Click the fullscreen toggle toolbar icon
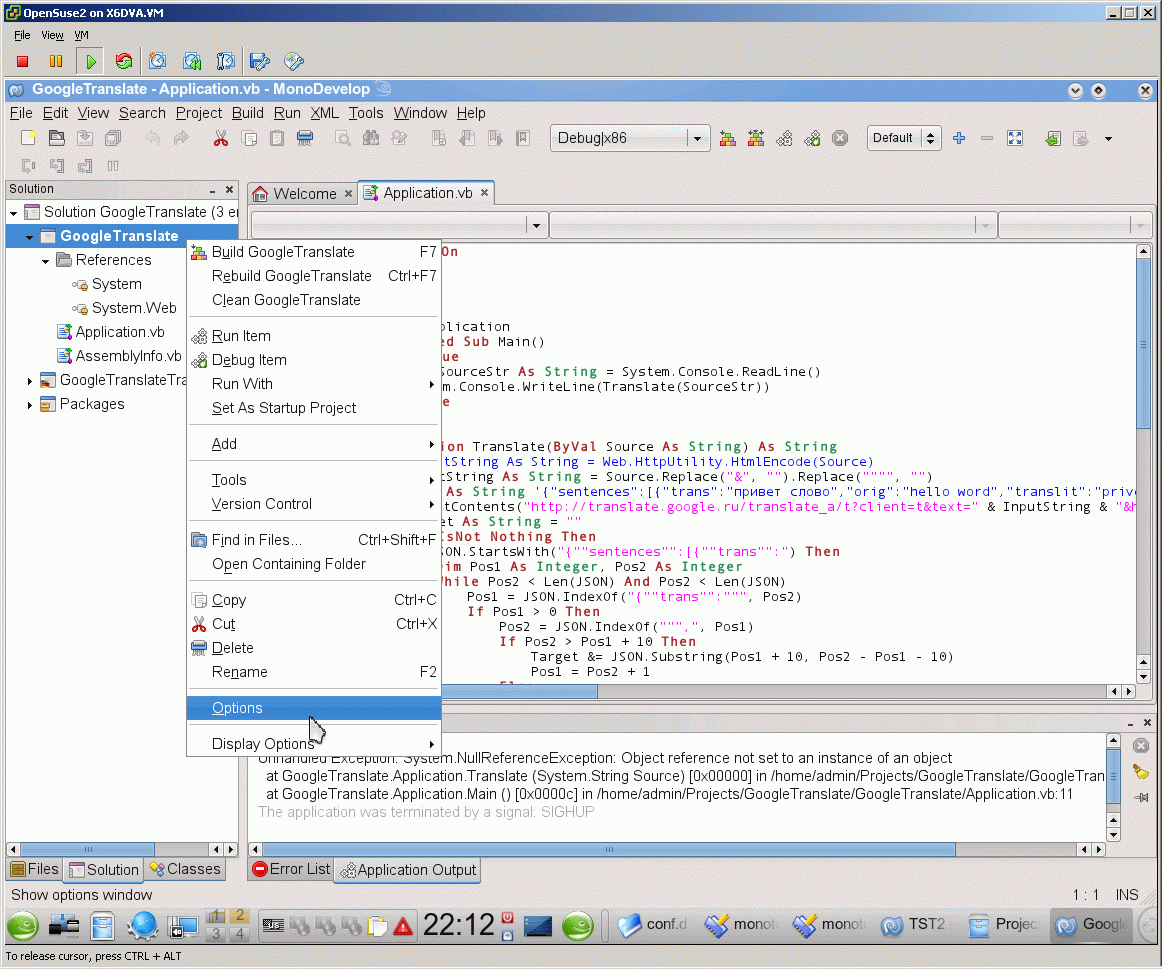Image resolution: width=1162 pixels, height=969 pixels. coord(1015,139)
